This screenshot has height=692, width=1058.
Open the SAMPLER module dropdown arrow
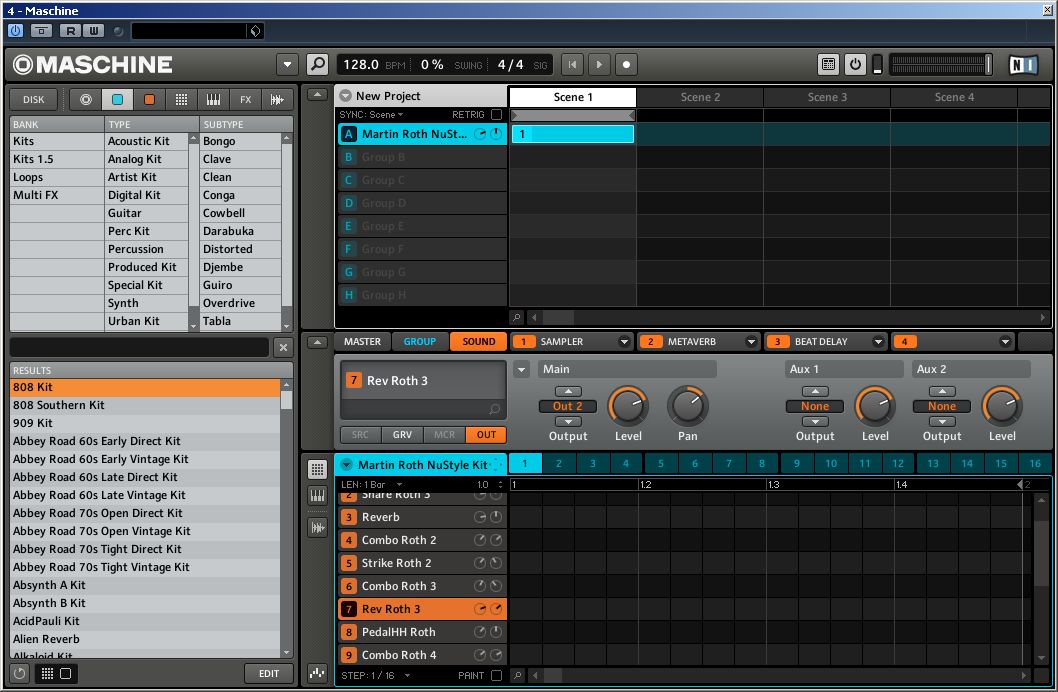pyautogui.click(x=624, y=341)
